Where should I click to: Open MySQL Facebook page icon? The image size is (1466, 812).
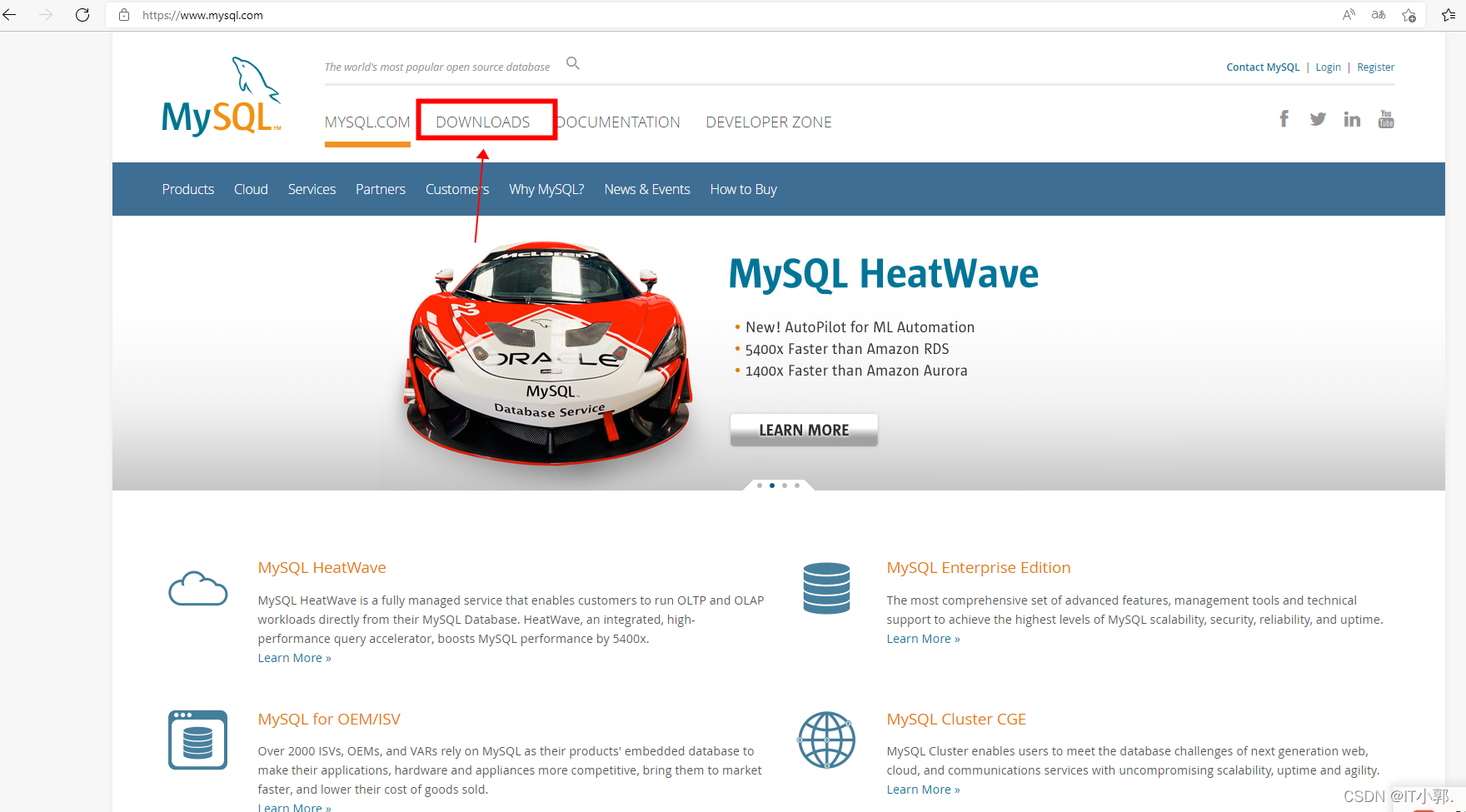pos(1284,119)
